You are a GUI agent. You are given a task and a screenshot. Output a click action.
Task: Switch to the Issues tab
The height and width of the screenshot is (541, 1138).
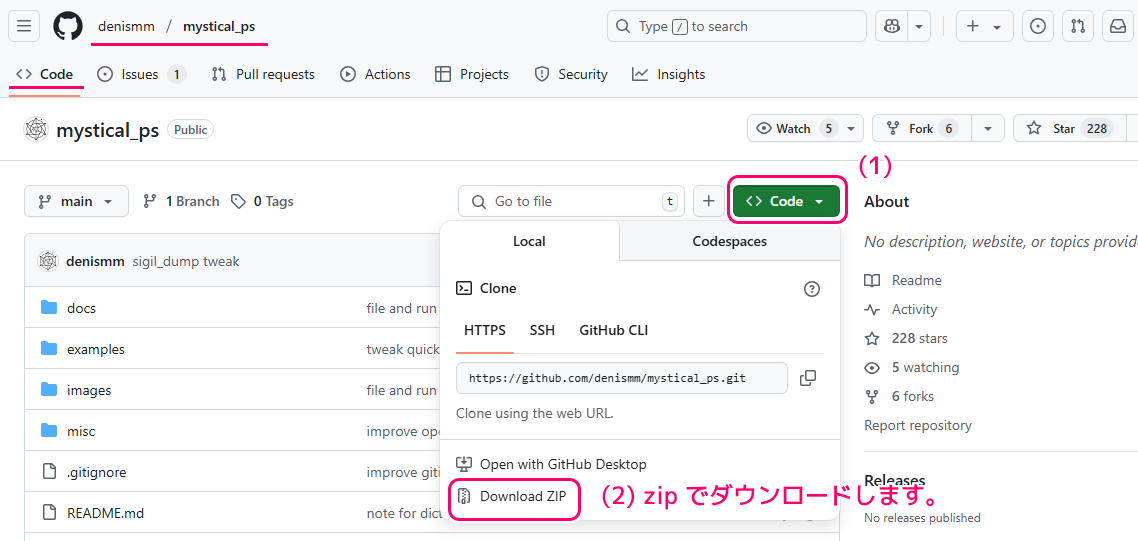tap(142, 74)
